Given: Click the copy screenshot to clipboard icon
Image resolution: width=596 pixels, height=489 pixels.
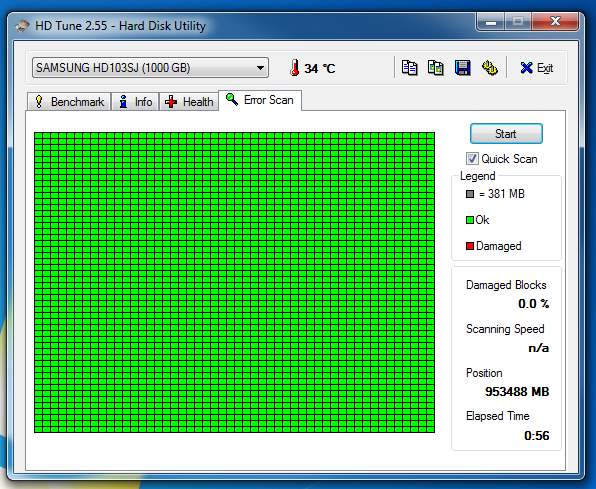Looking at the screenshot, I should (x=436, y=68).
